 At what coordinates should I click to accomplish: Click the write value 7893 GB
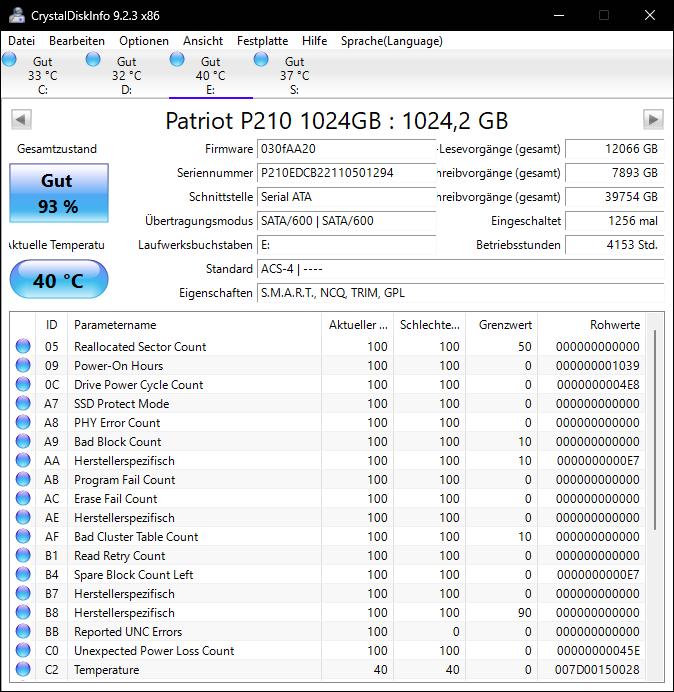tap(614, 173)
